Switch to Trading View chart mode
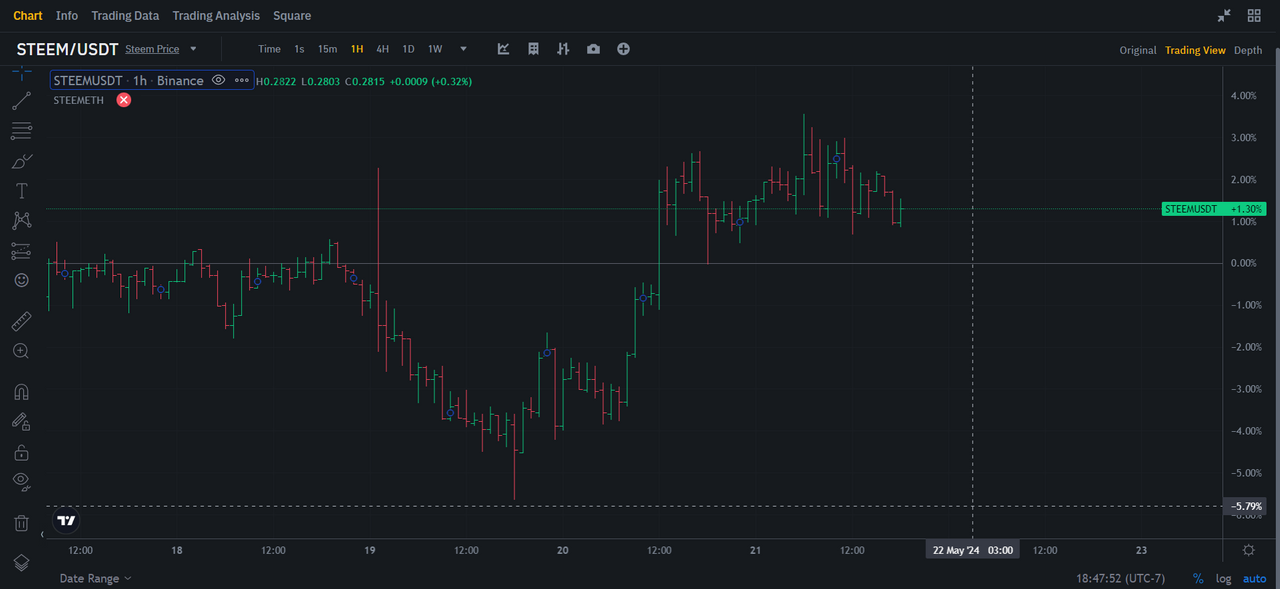 tap(1195, 50)
